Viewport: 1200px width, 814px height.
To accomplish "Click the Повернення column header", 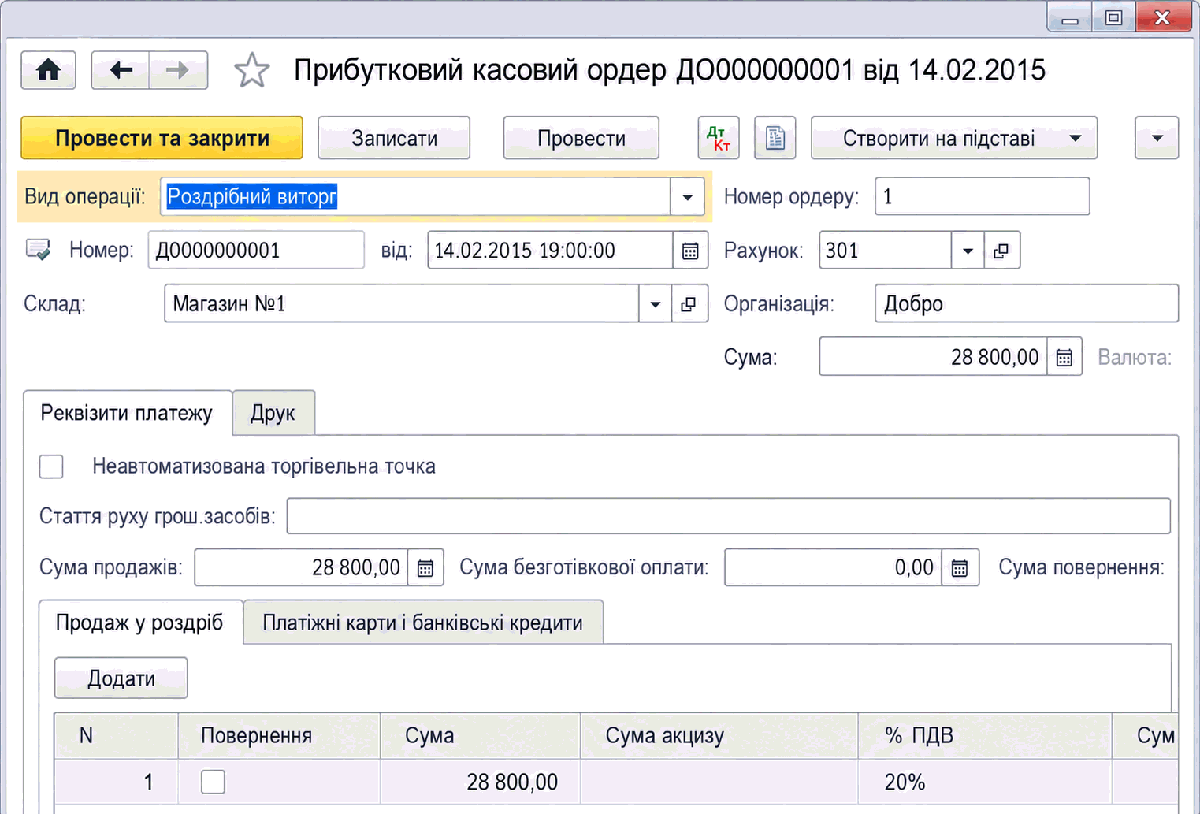I will point(279,736).
